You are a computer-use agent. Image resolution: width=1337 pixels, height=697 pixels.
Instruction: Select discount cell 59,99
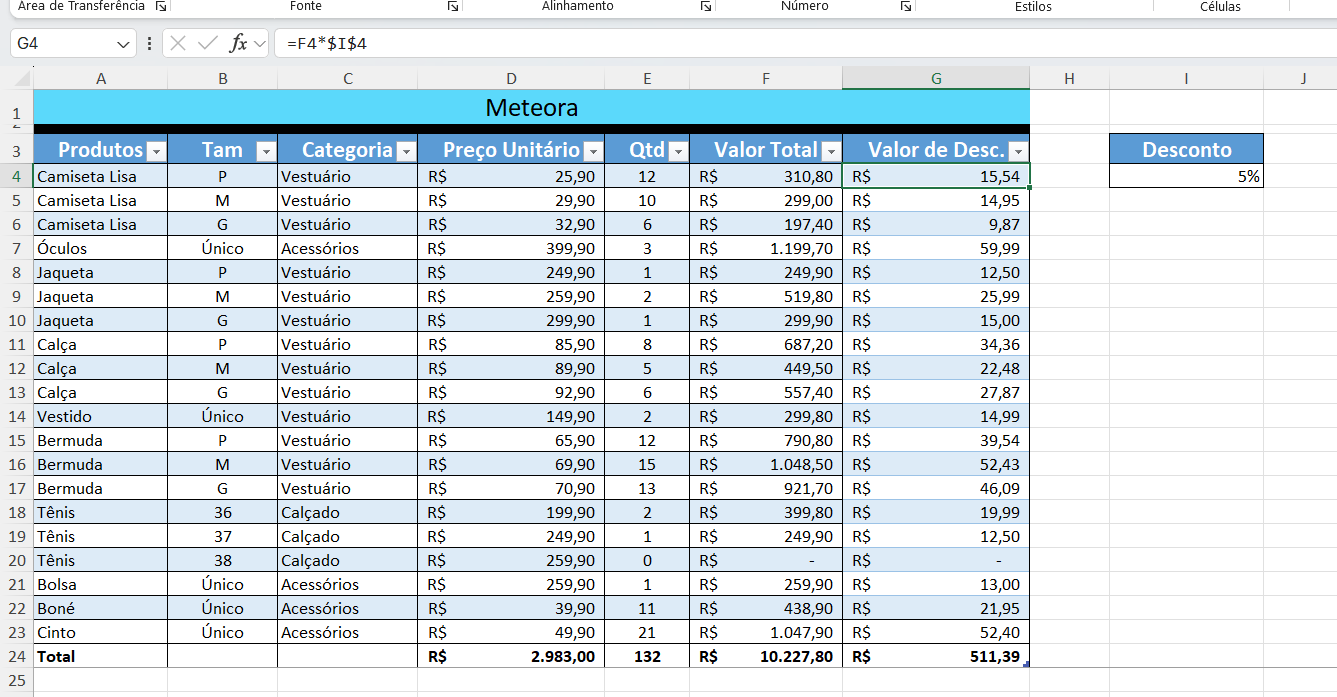pos(936,248)
